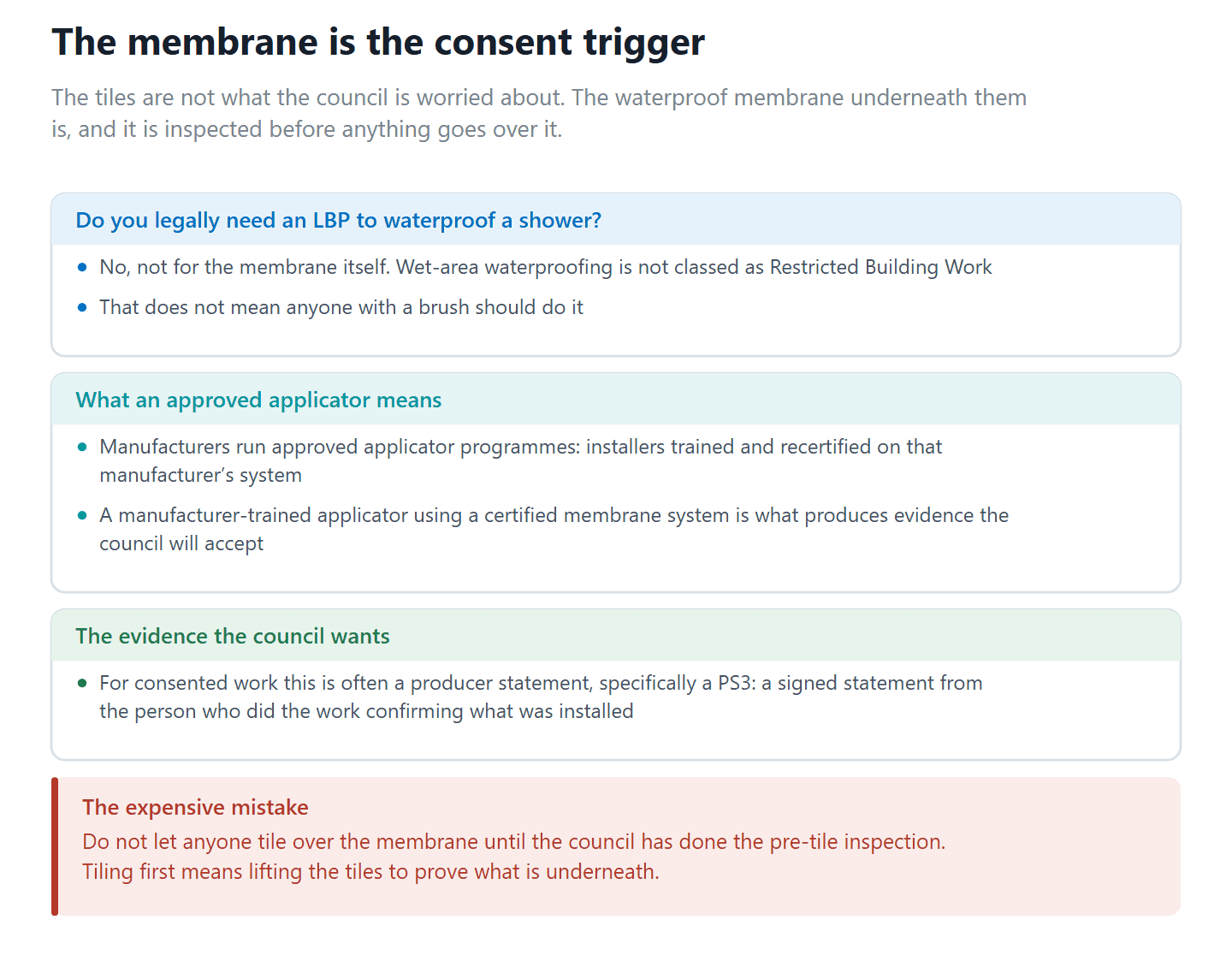Click the teal bullet beside 'A manufacturer-trained applicator'
Image resolution: width=1232 pixels, height=967 pixels.
click(82, 515)
